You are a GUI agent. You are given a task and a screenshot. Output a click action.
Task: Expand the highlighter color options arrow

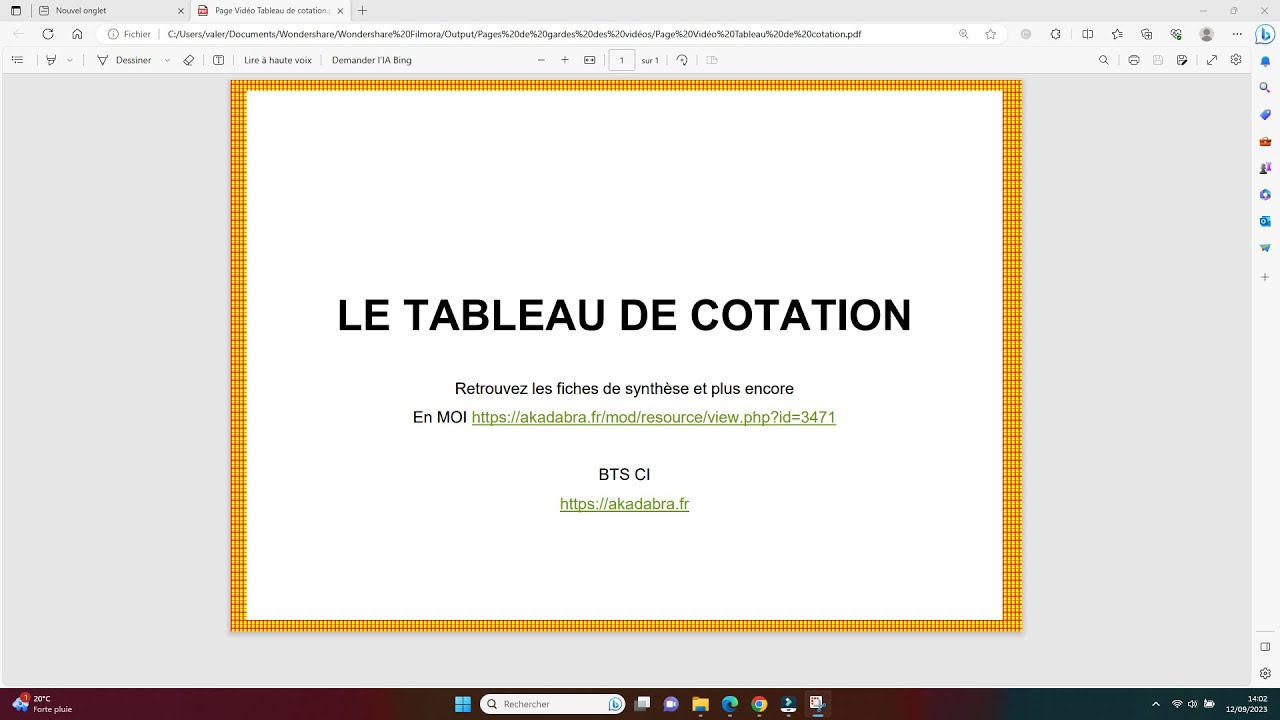tap(70, 60)
